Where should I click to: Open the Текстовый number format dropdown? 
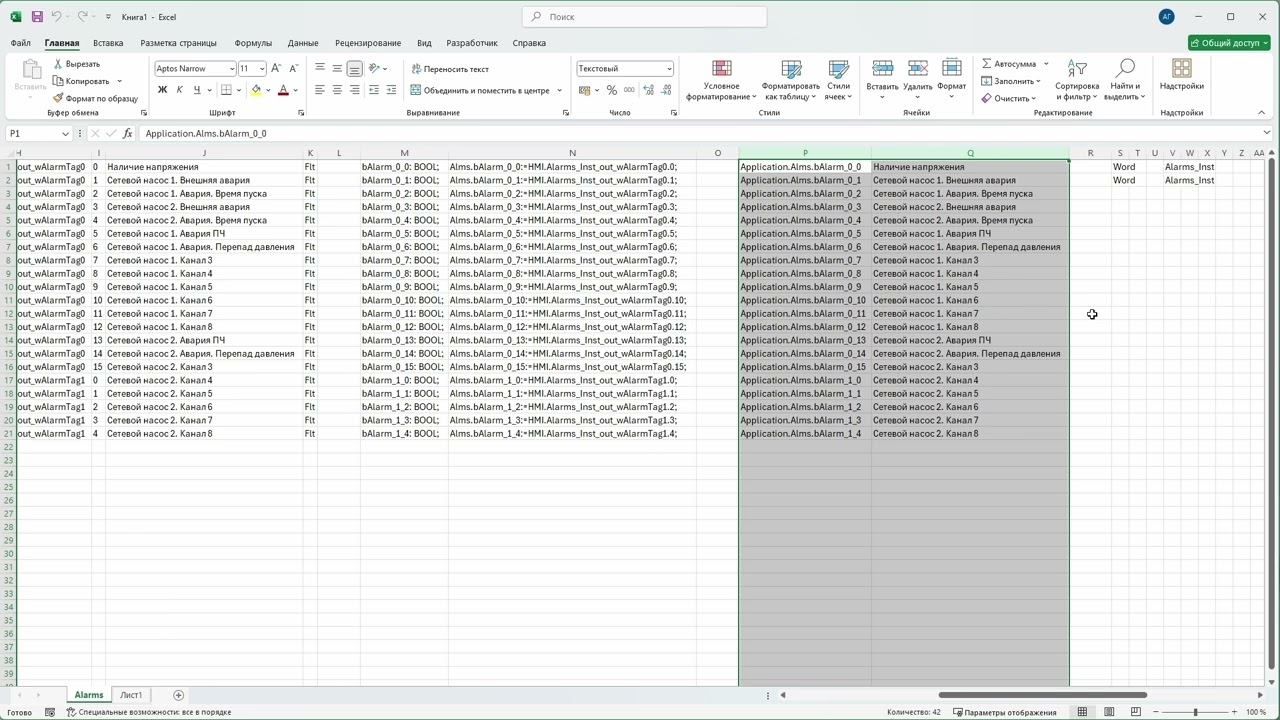coord(669,69)
